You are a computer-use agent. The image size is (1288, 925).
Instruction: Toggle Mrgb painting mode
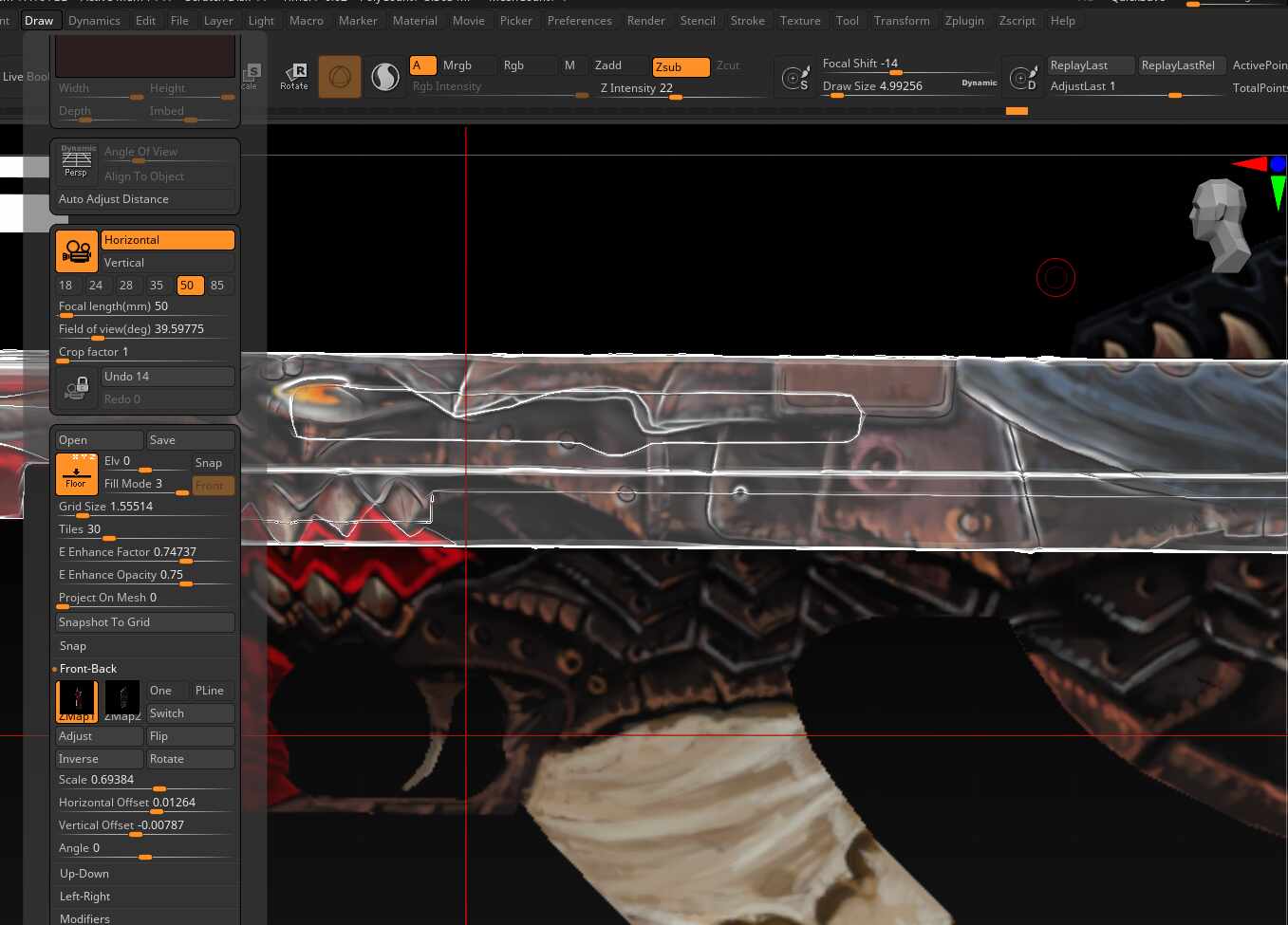pos(457,65)
